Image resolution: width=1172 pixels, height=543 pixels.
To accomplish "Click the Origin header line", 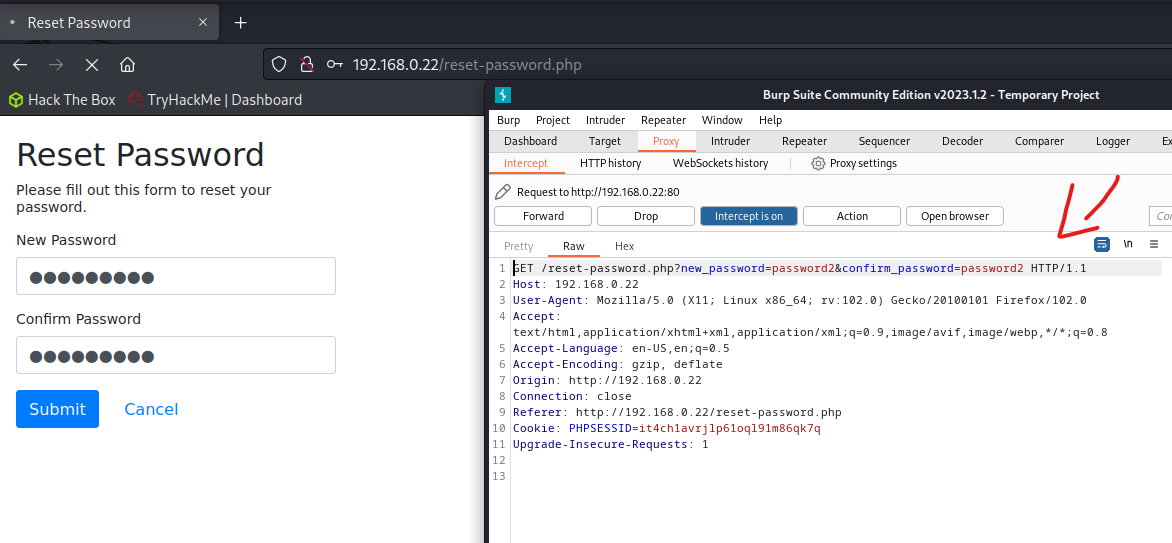I will (607, 380).
